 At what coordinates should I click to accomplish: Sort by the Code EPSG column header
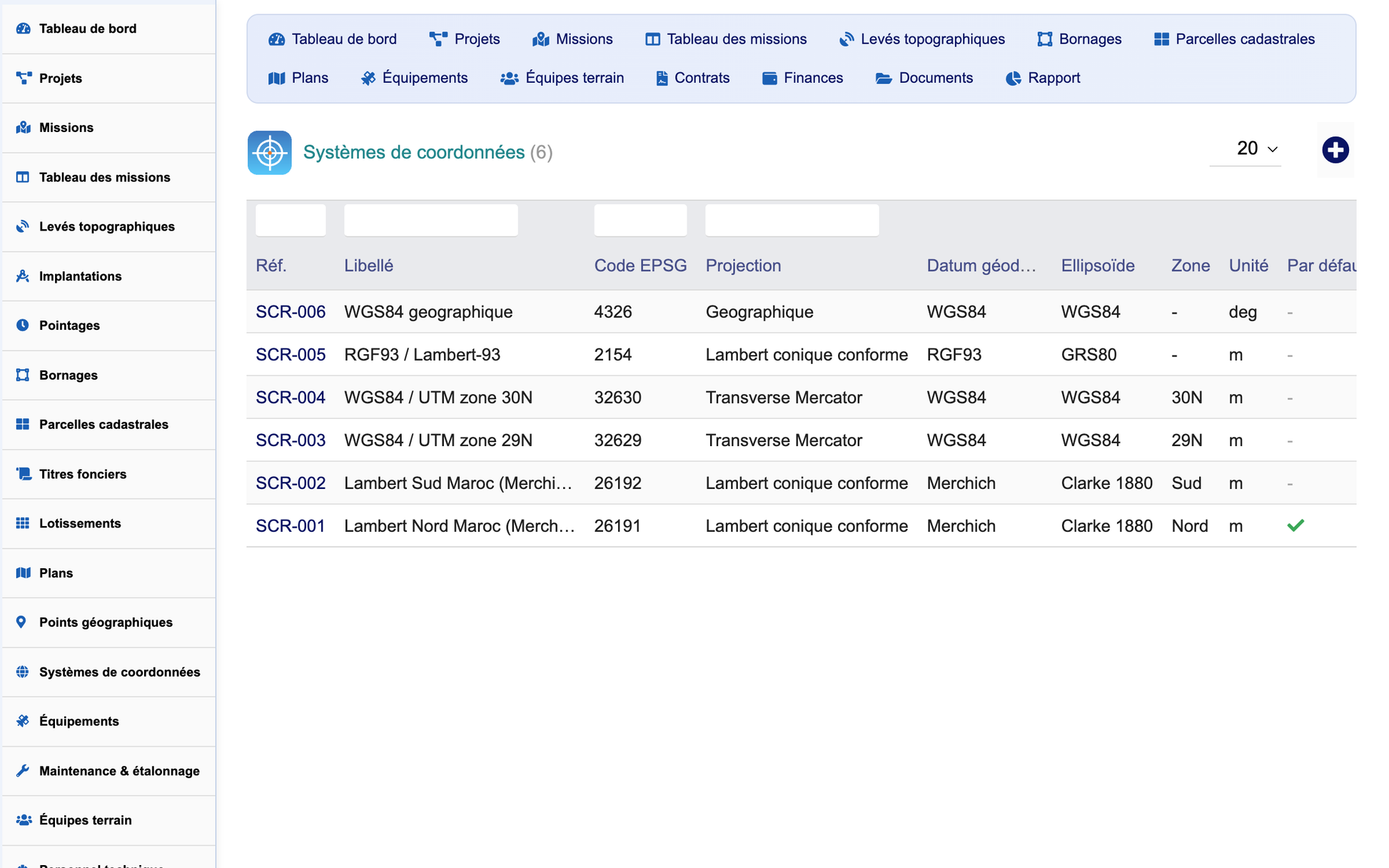pos(640,266)
